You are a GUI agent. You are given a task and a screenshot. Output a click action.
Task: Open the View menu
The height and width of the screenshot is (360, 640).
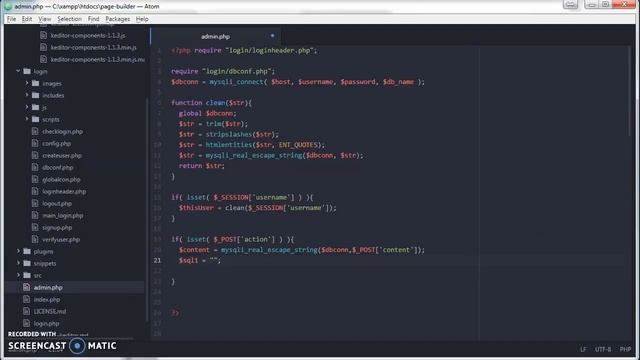coord(44,19)
